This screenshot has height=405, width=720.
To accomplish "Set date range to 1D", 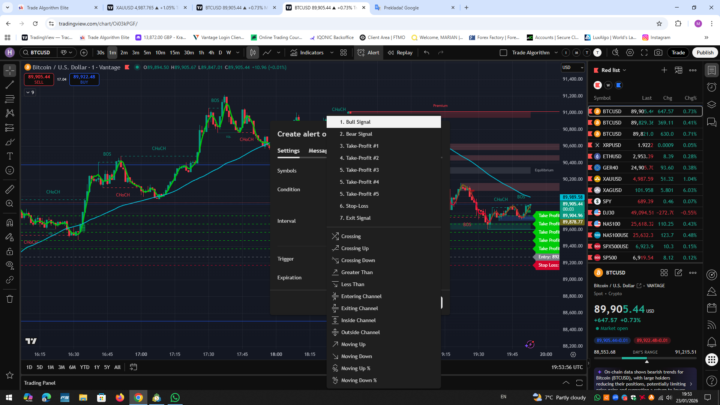I will (x=28, y=367).
